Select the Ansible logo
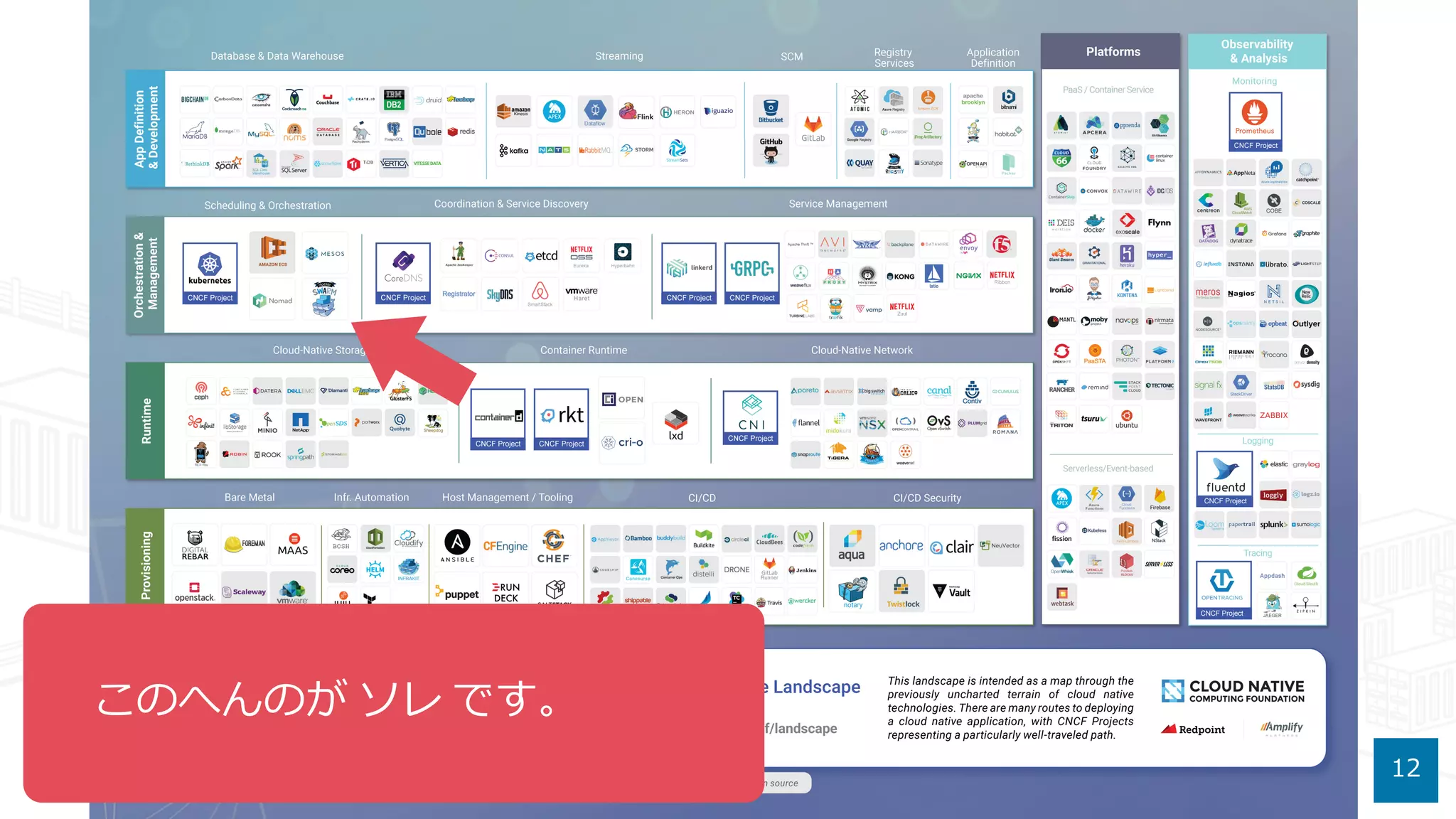Viewport: 1456px width, 819px height. pos(457,546)
